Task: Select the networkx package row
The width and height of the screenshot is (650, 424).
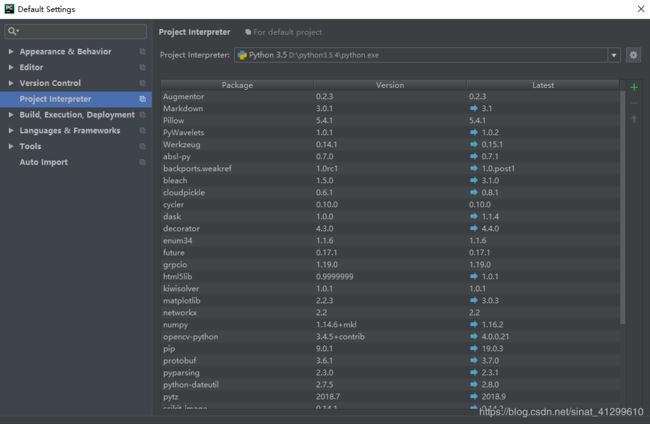Action: (x=390, y=313)
